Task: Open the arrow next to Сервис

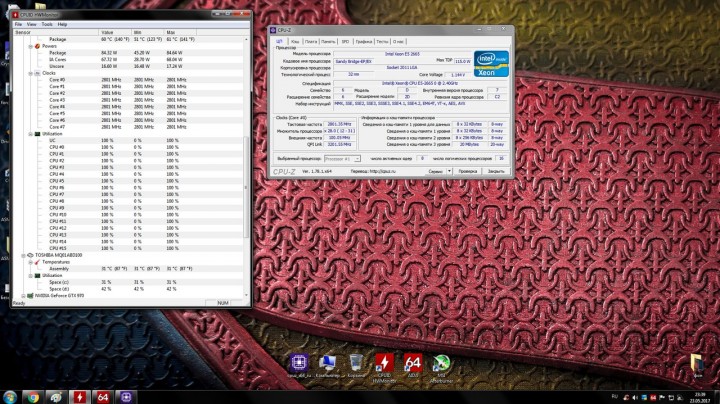Action: click(x=450, y=171)
